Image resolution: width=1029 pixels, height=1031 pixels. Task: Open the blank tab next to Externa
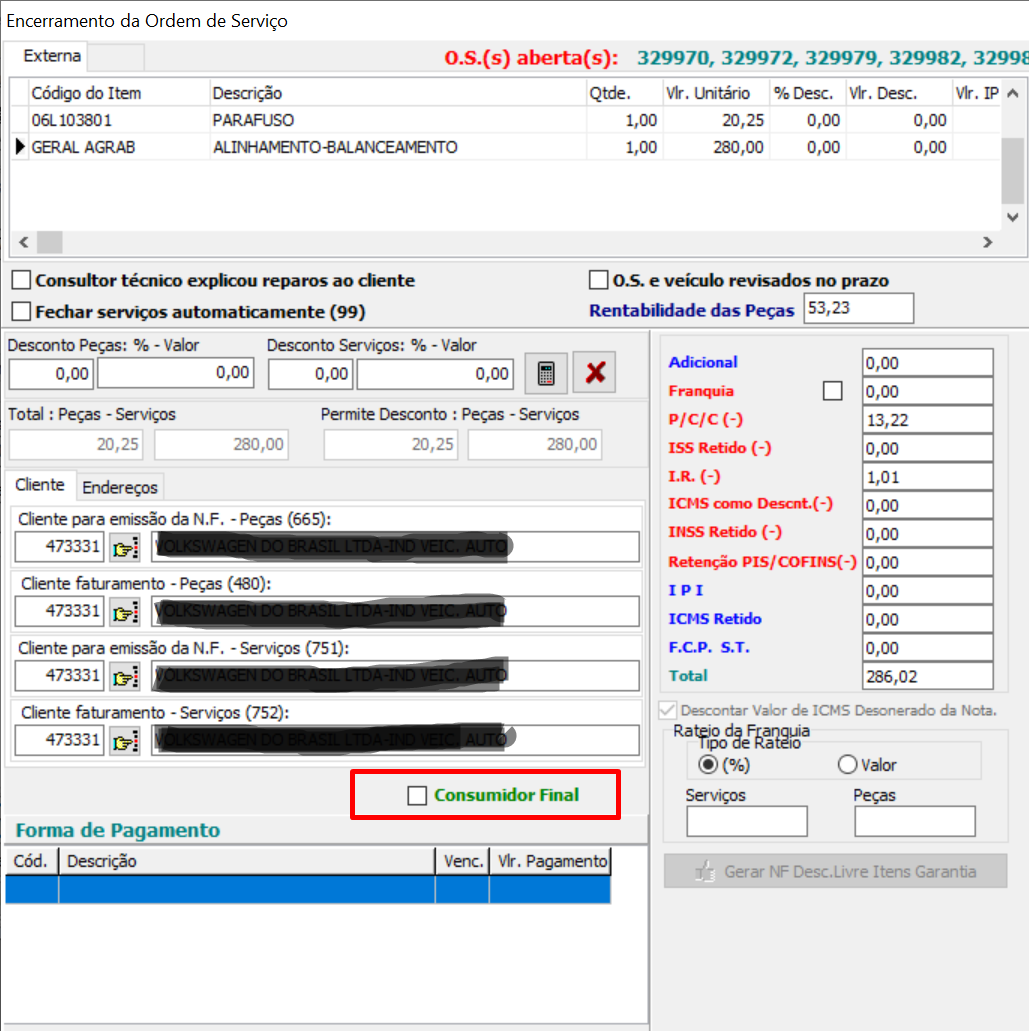pos(116,57)
